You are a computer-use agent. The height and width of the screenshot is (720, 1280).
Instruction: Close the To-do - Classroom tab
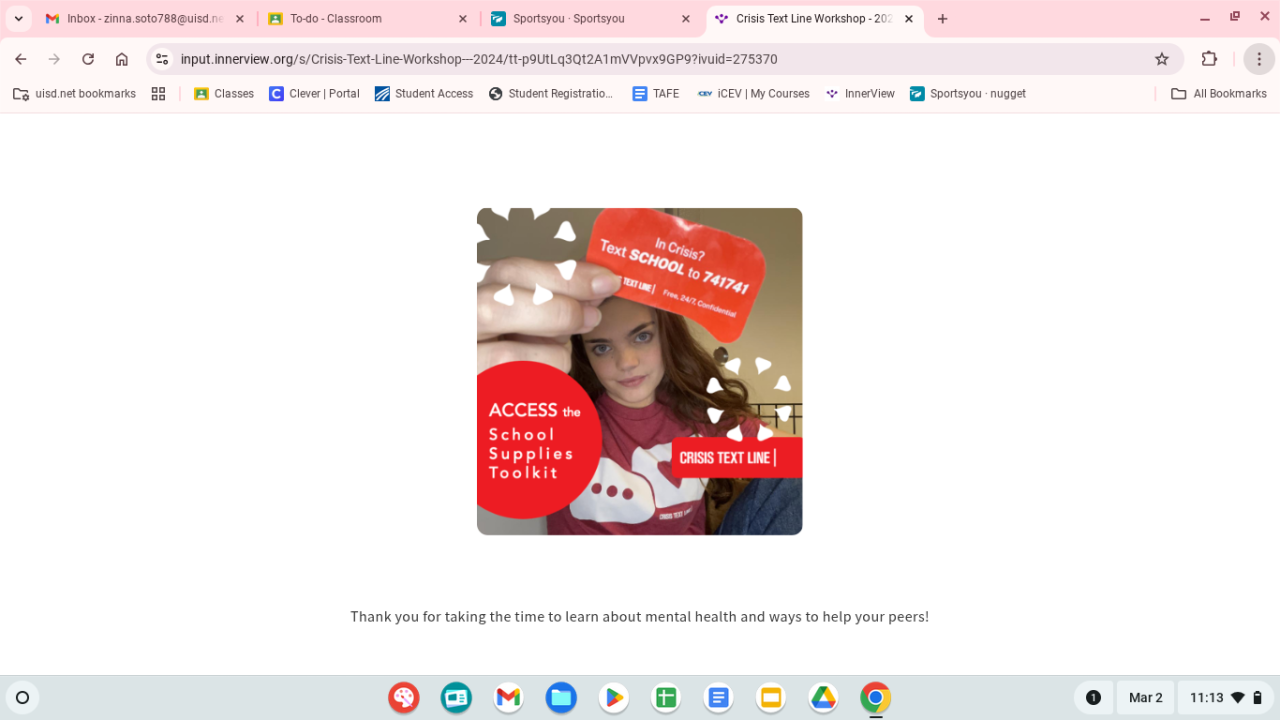click(462, 19)
